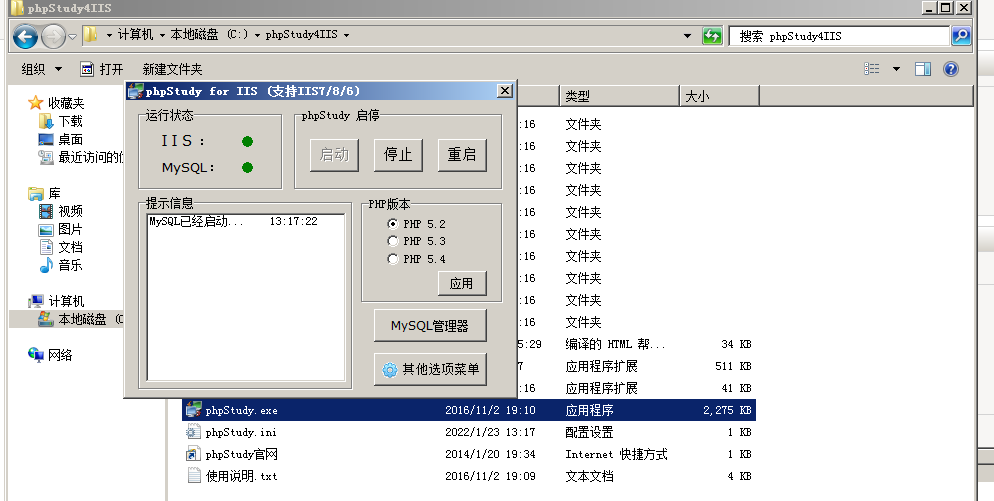This screenshot has height=501, width=994.
Task: Click the 重启 button in phpStudy
Action: click(x=462, y=155)
